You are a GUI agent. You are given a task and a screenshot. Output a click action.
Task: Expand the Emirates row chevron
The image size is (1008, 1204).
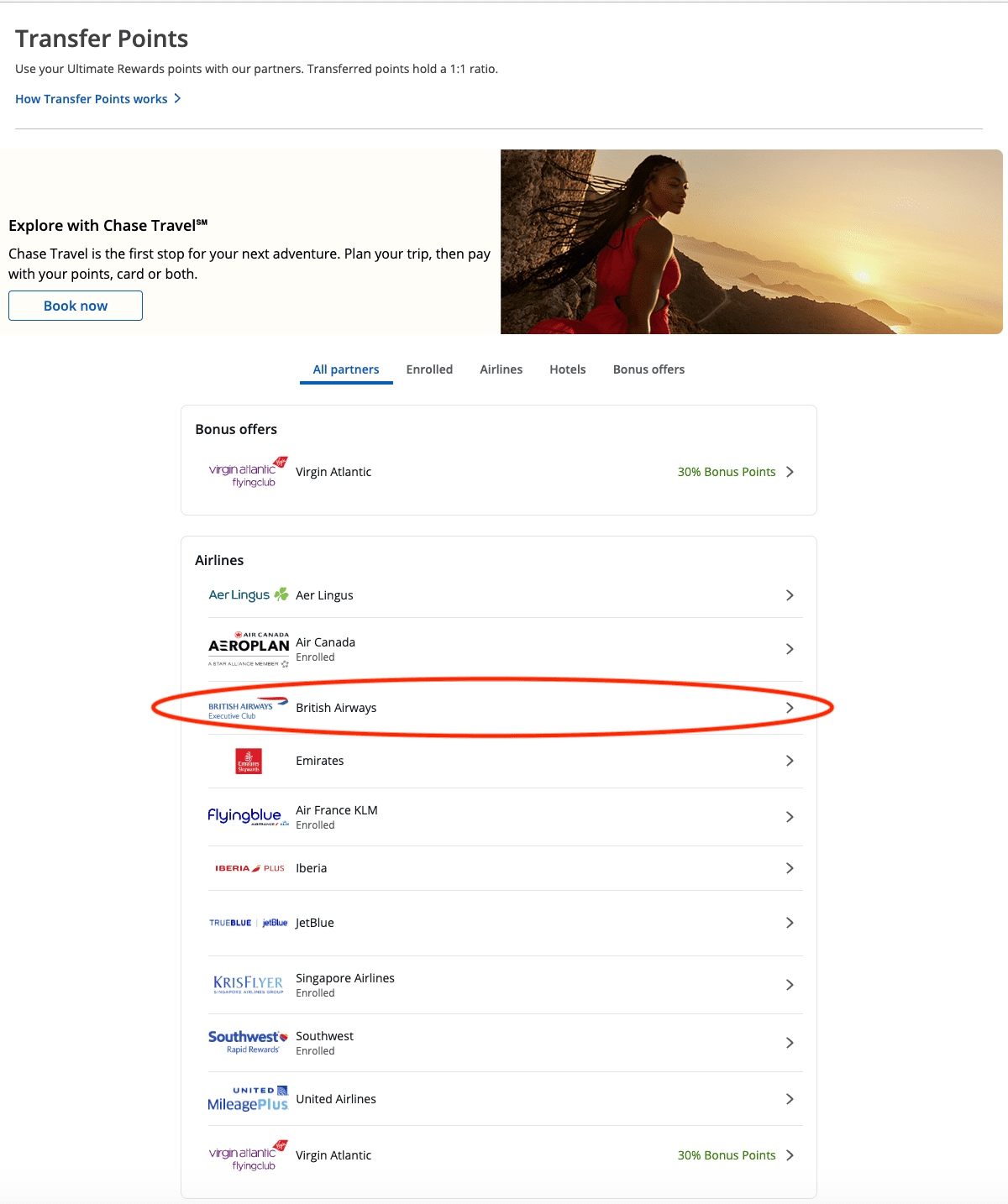tap(790, 761)
